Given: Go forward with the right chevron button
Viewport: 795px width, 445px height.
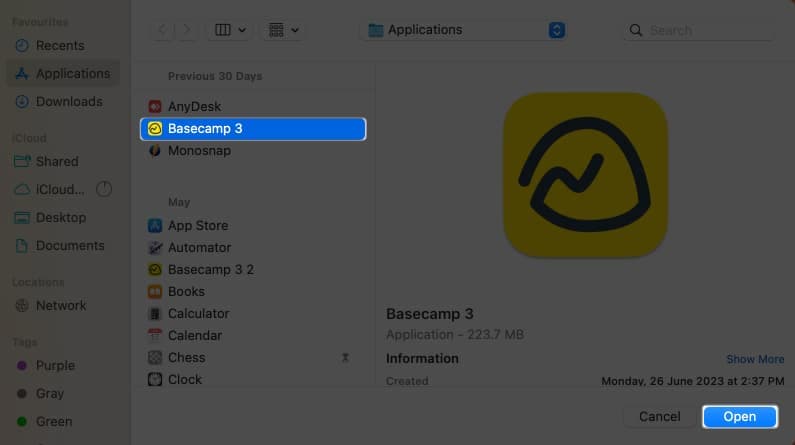Looking at the screenshot, I should pos(186,30).
